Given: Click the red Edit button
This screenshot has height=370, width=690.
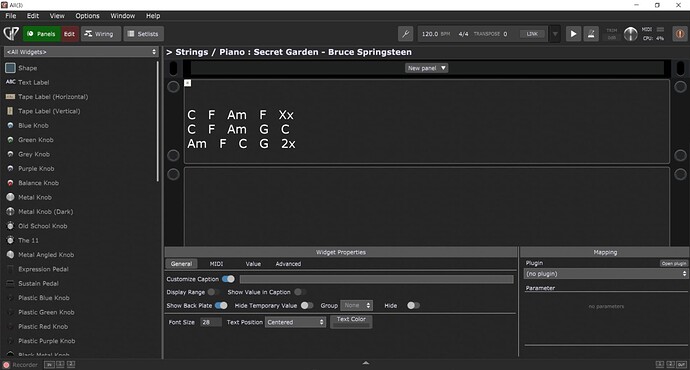Looking at the screenshot, I should pos(69,34).
